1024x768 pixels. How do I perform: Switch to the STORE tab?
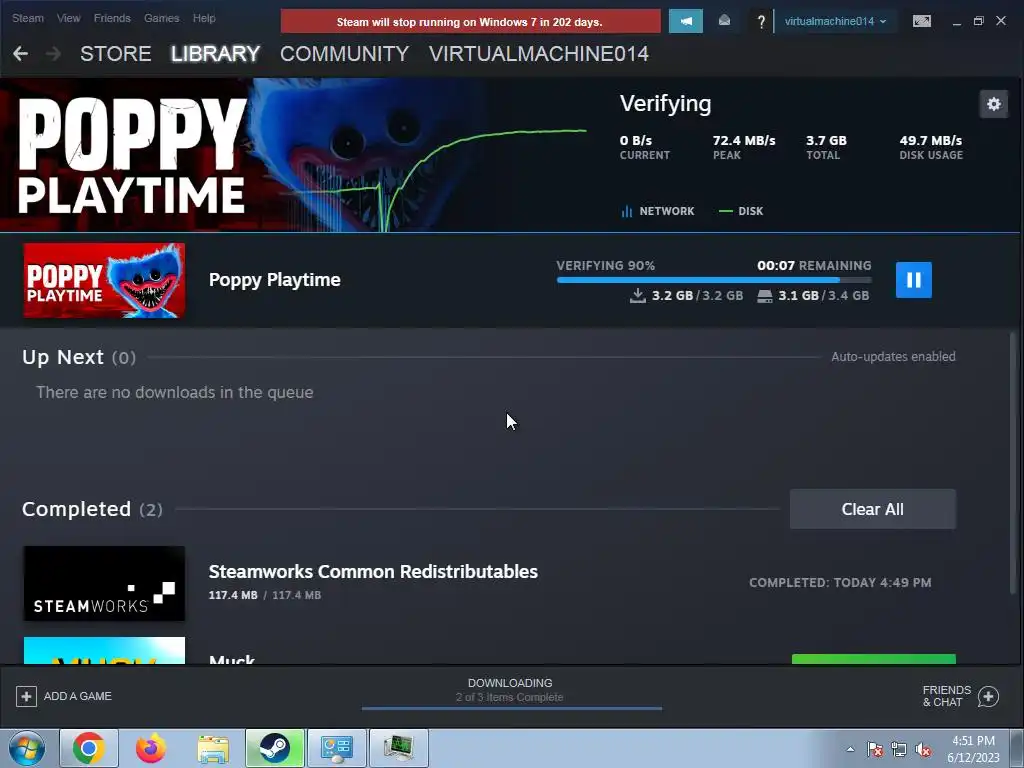coord(116,54)
